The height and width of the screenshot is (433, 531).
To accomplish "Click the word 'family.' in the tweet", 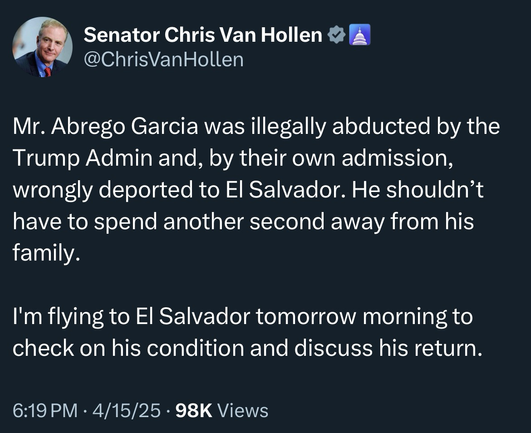I will (46, 253).
